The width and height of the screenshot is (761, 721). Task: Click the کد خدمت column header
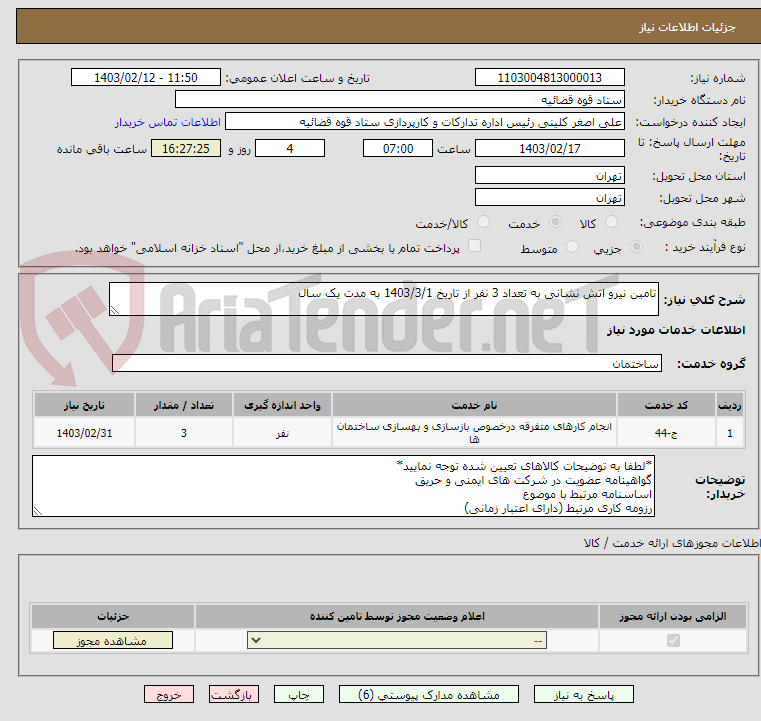coord(666,405)
